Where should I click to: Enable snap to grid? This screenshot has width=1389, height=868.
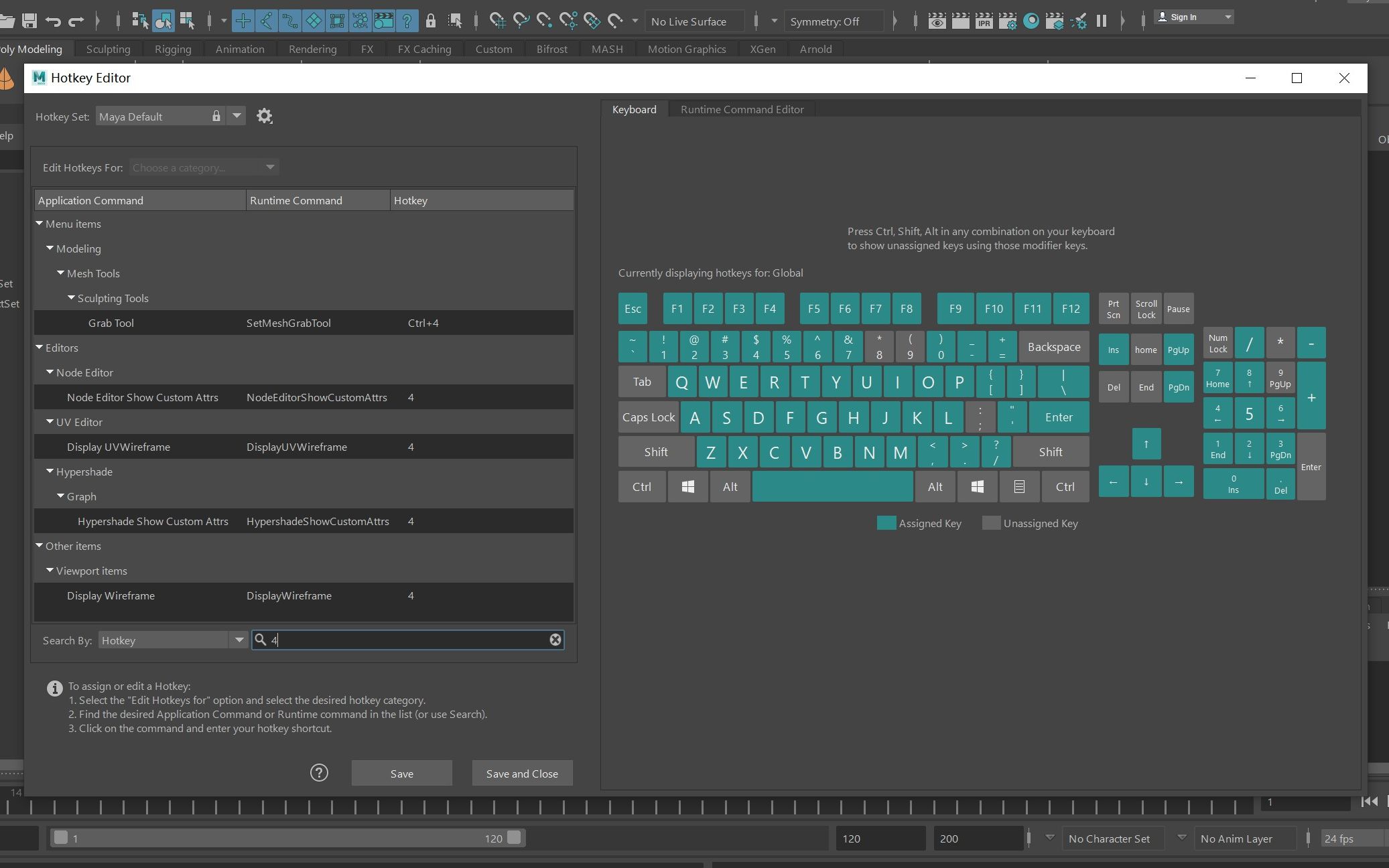pos(499,21)
